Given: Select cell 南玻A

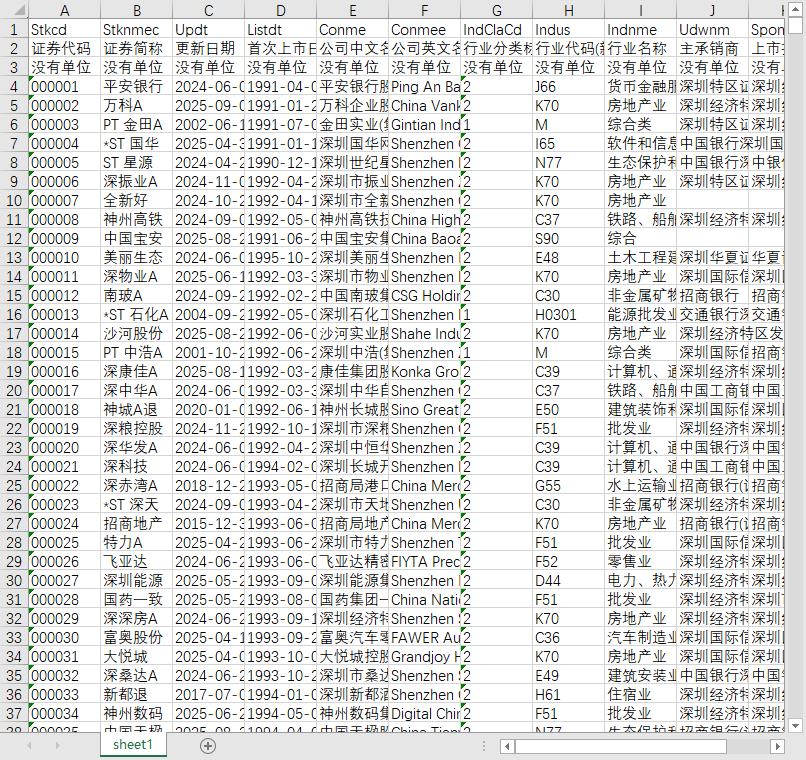Looking at the screenshot, I should [x=137, y=295].
